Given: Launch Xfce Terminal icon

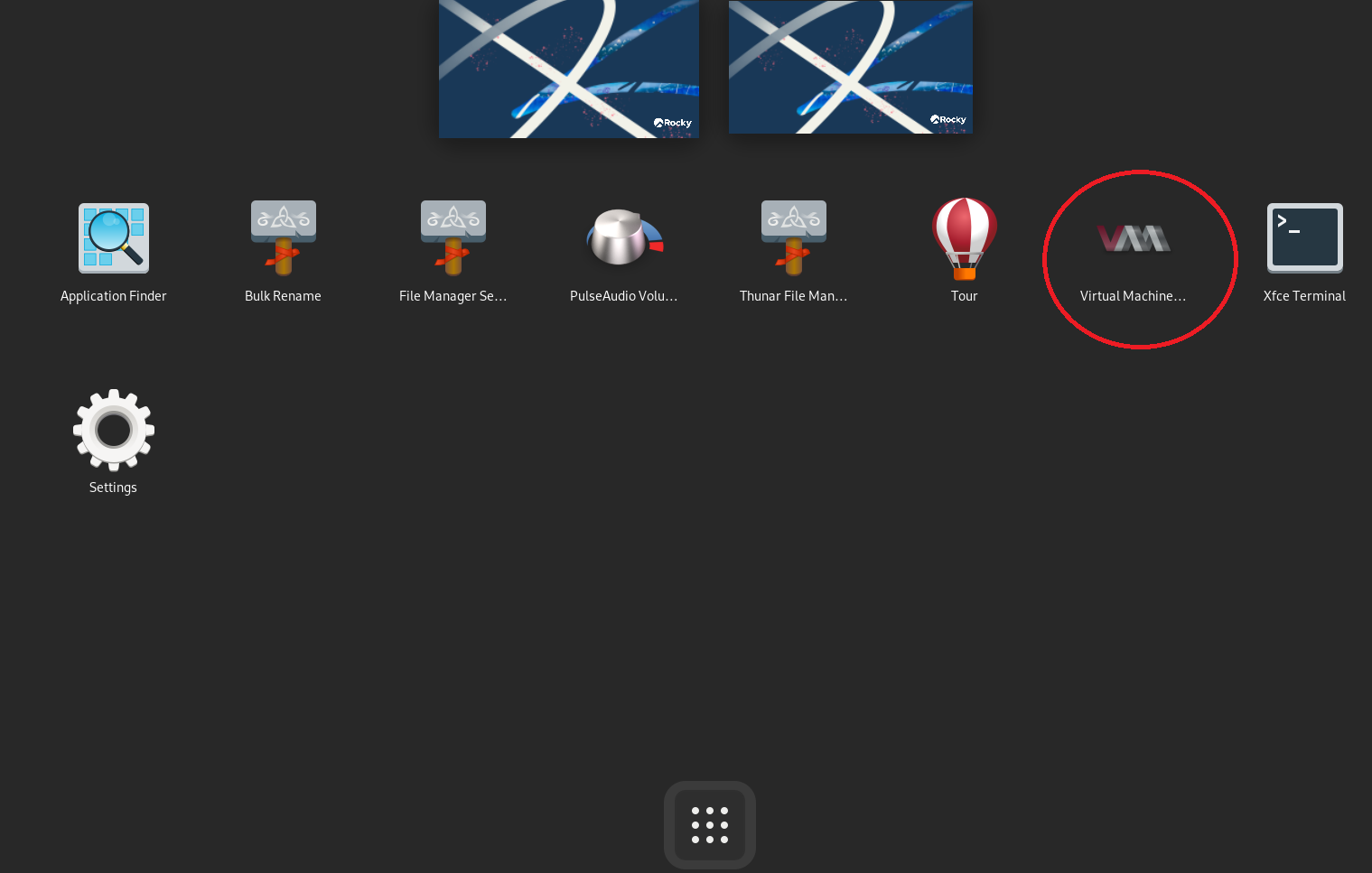Looking at the screenshot, I should [1304, 237].
